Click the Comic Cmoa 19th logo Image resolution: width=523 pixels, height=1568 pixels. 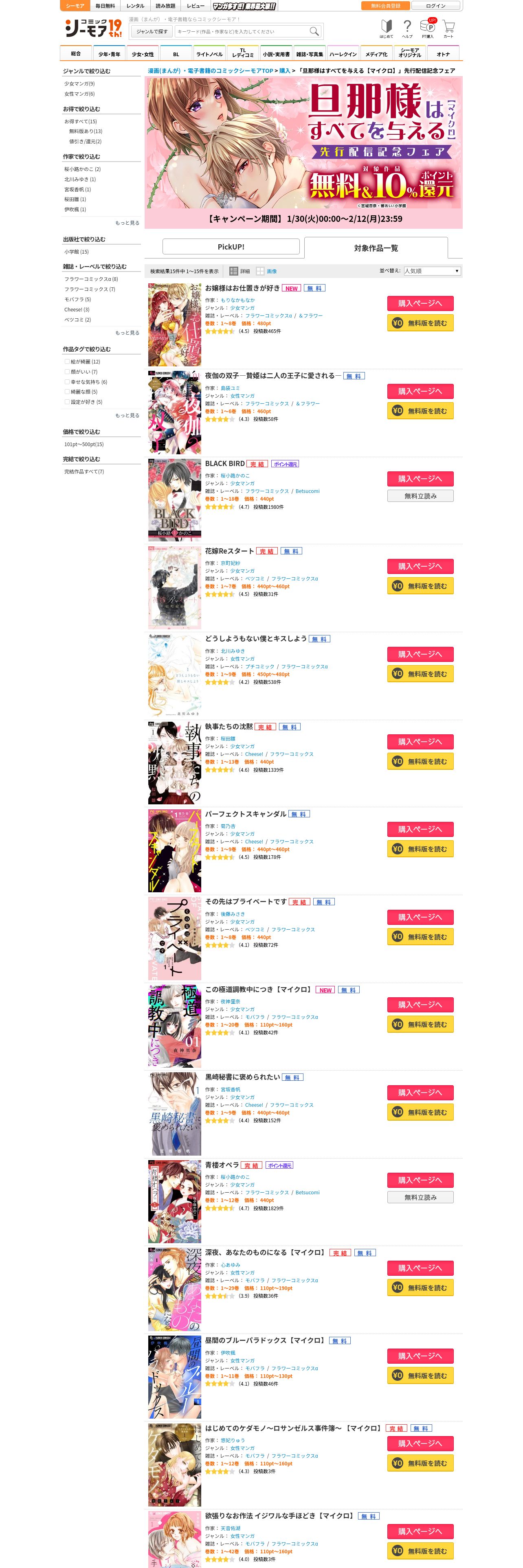tap(93, 28)
